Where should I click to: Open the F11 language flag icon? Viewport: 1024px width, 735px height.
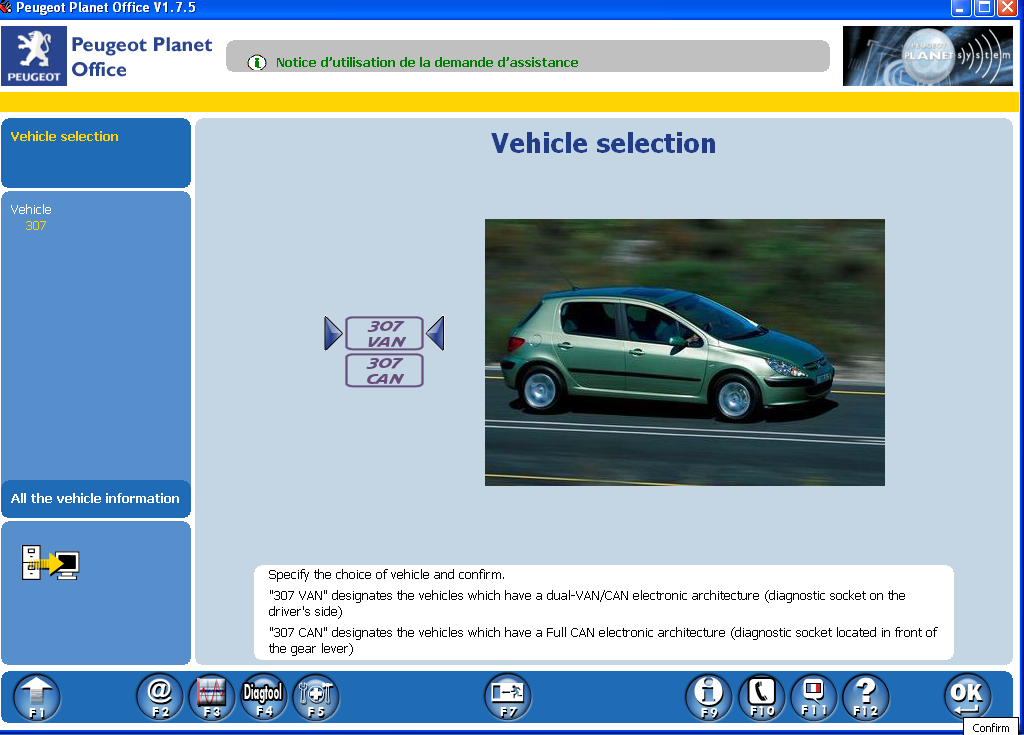tap(814, 697)
